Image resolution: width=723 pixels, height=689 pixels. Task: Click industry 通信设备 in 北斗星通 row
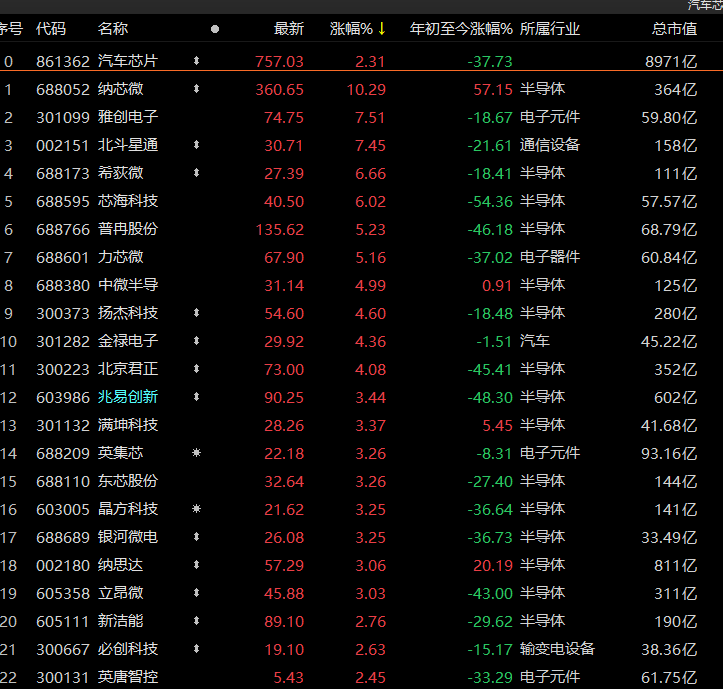(550, 145)
